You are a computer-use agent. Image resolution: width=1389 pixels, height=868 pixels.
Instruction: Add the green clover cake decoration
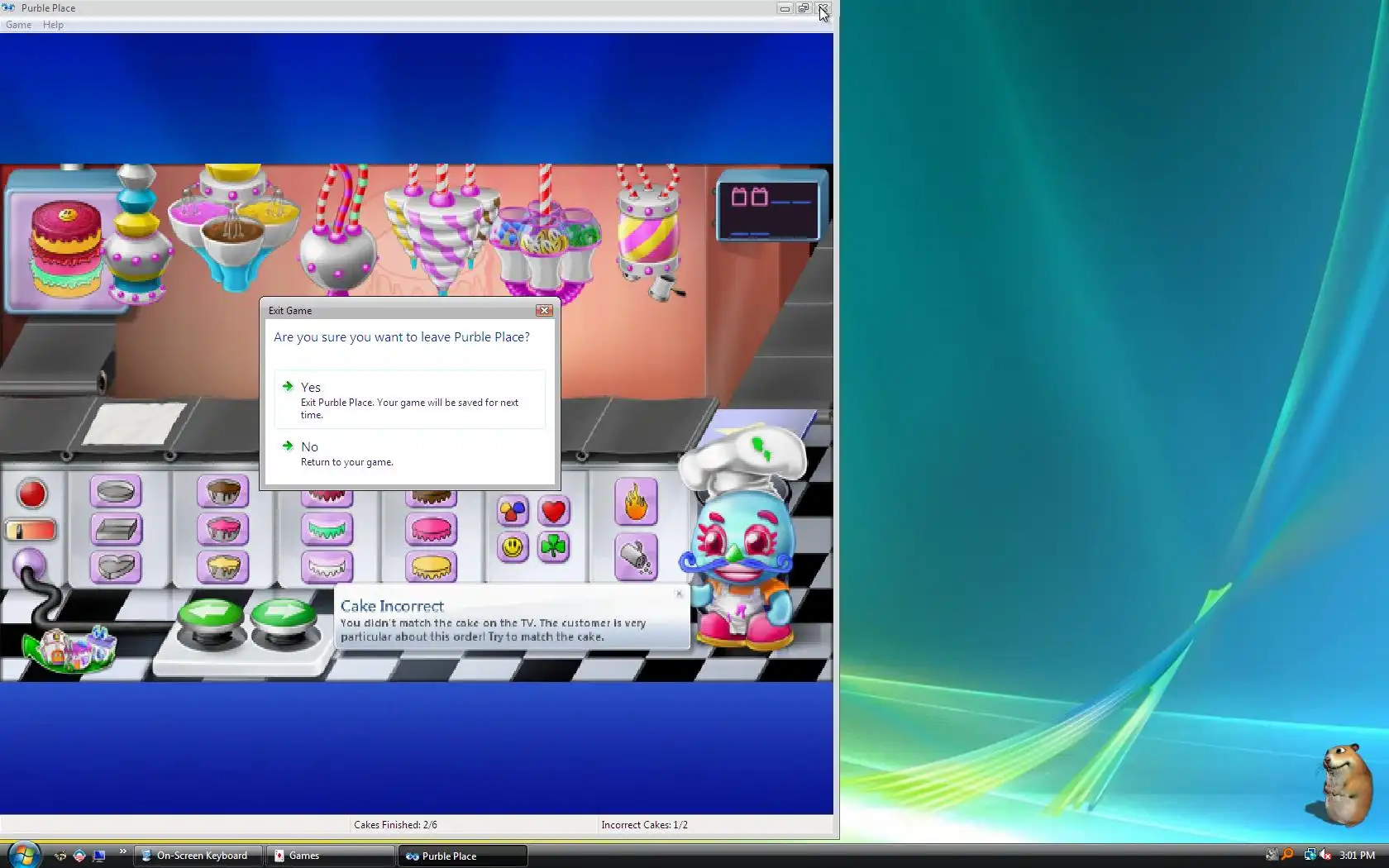click(554, 547)
